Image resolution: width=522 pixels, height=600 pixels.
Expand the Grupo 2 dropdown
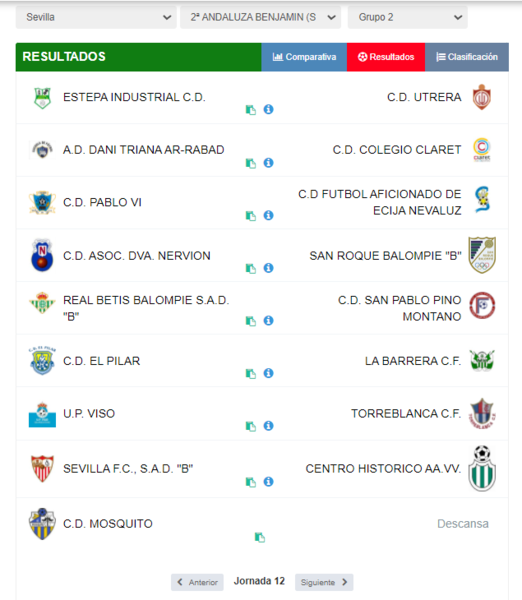tap(408, 17)
